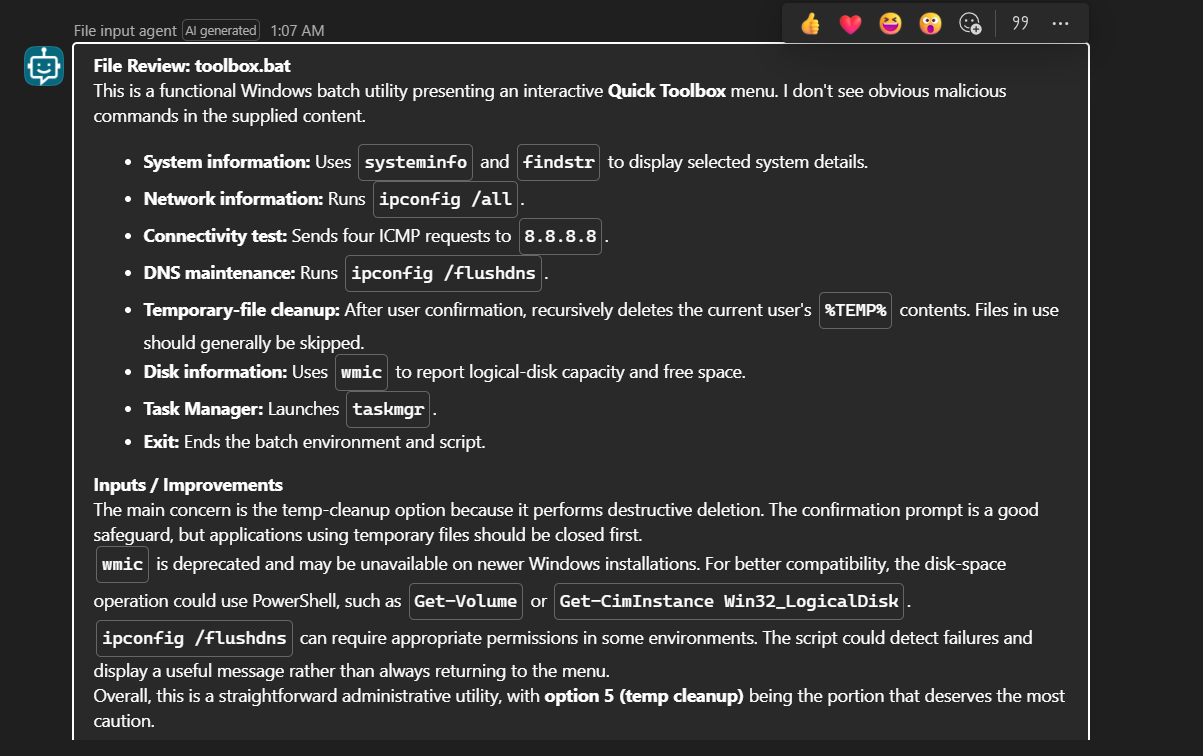The width and height of the screenshot is (1203, 756).
Task: Click the AI generated badge
Action: (220, 31)
